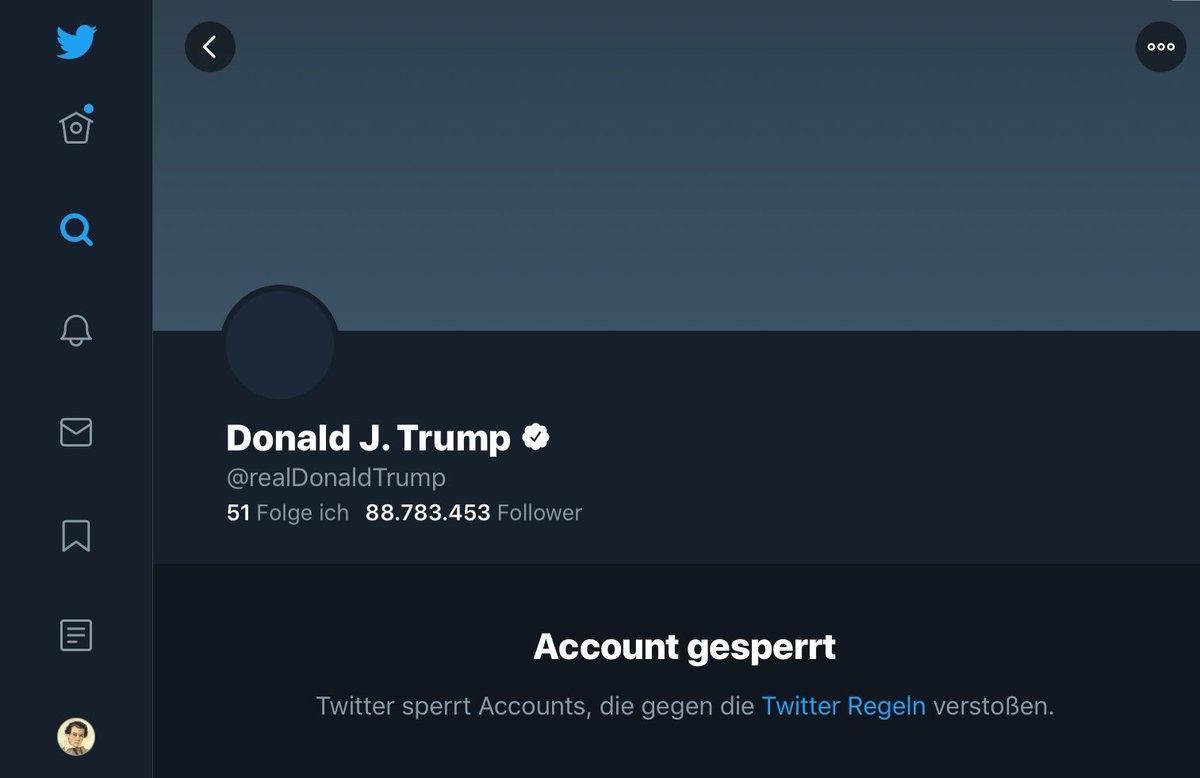
Task: Open the "88.783.453 Follower" list
Action: (x=473, y=513)
